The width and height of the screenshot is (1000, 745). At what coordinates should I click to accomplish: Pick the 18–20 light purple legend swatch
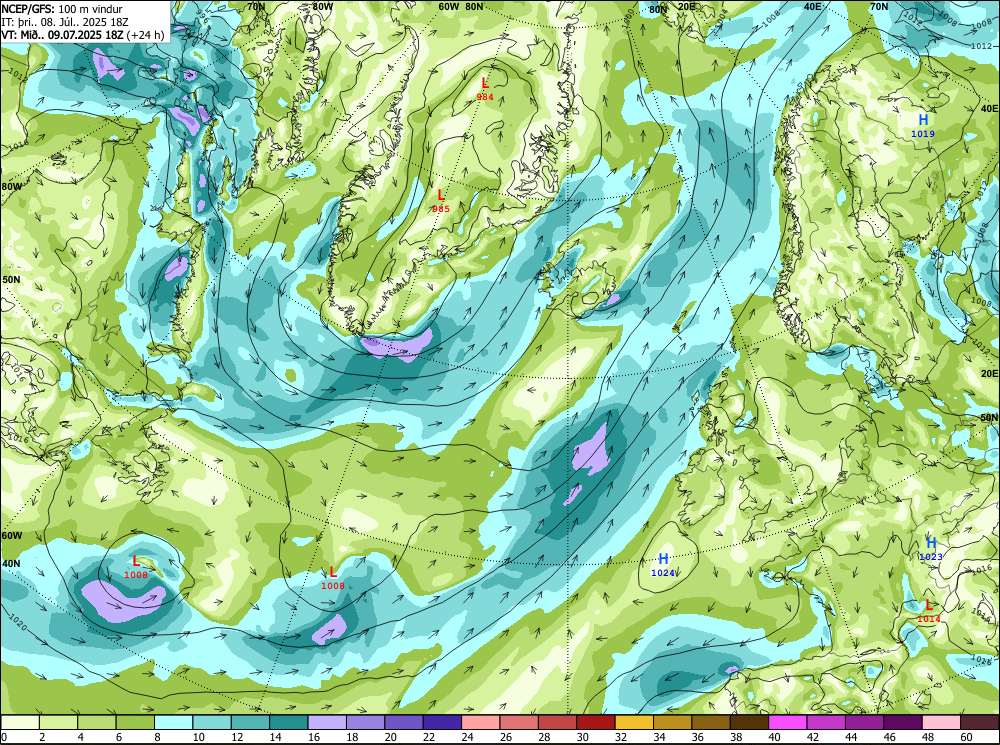365,722
